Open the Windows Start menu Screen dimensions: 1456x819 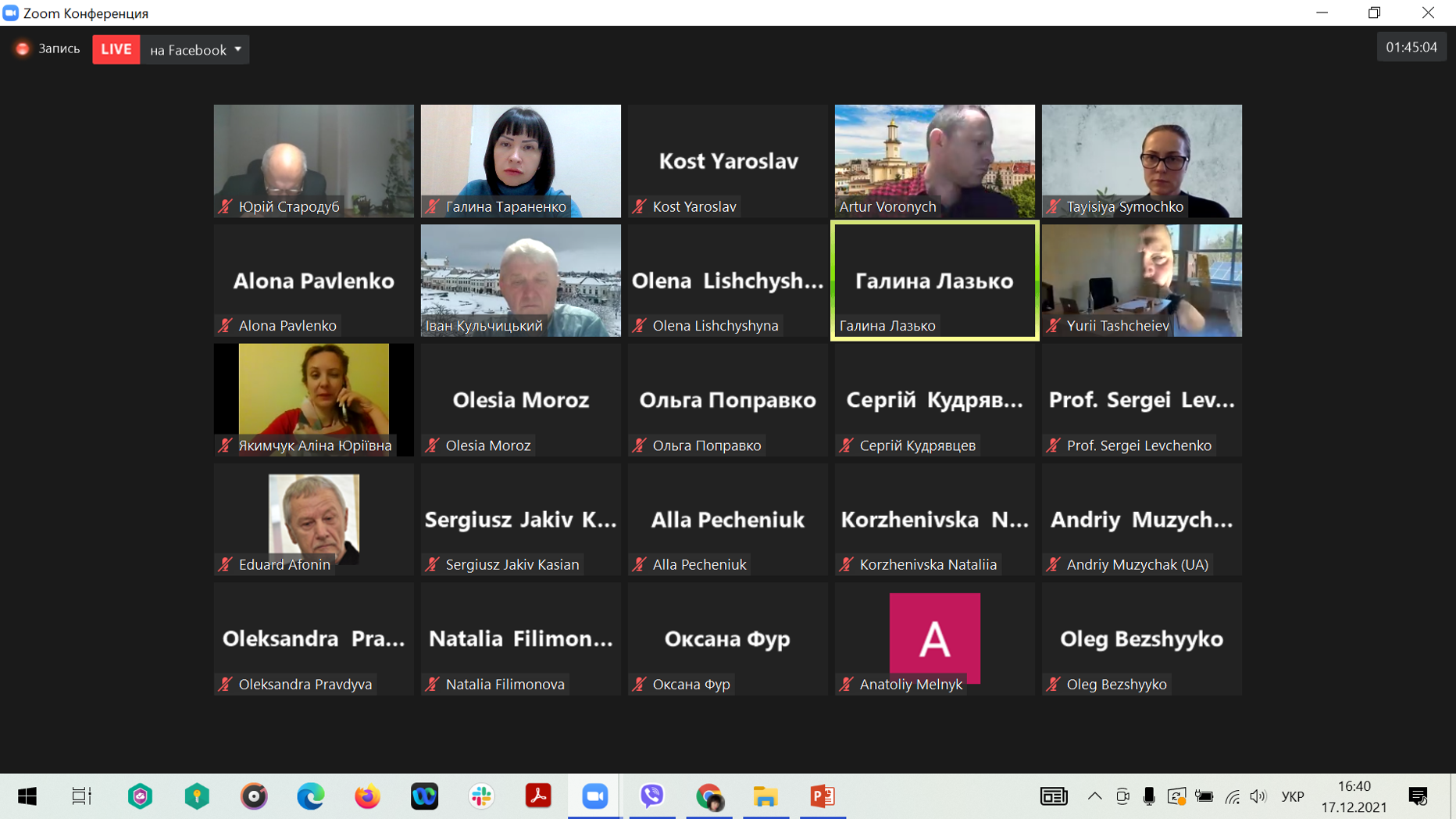(x=27, y=796)
